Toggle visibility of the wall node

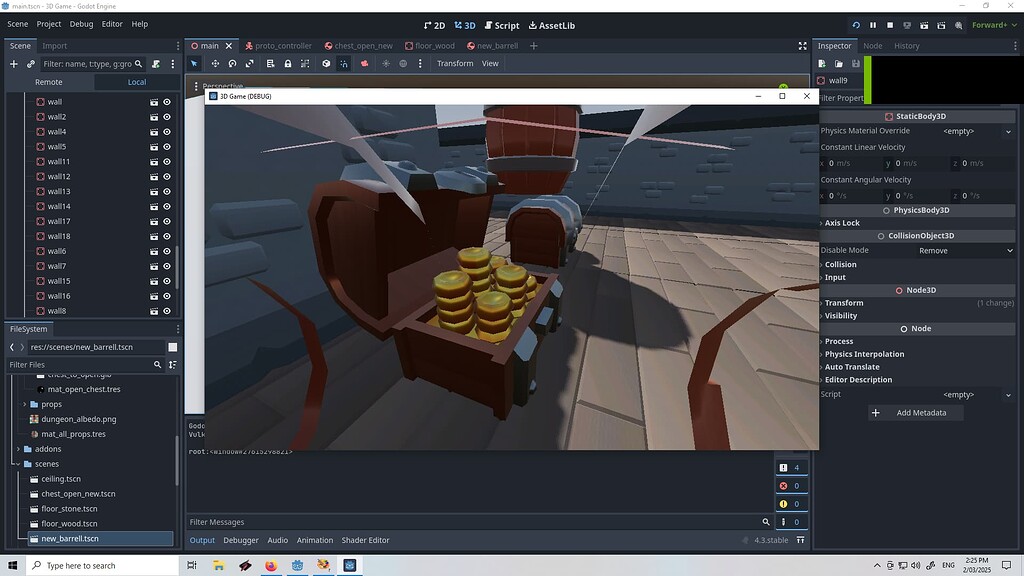167,101
